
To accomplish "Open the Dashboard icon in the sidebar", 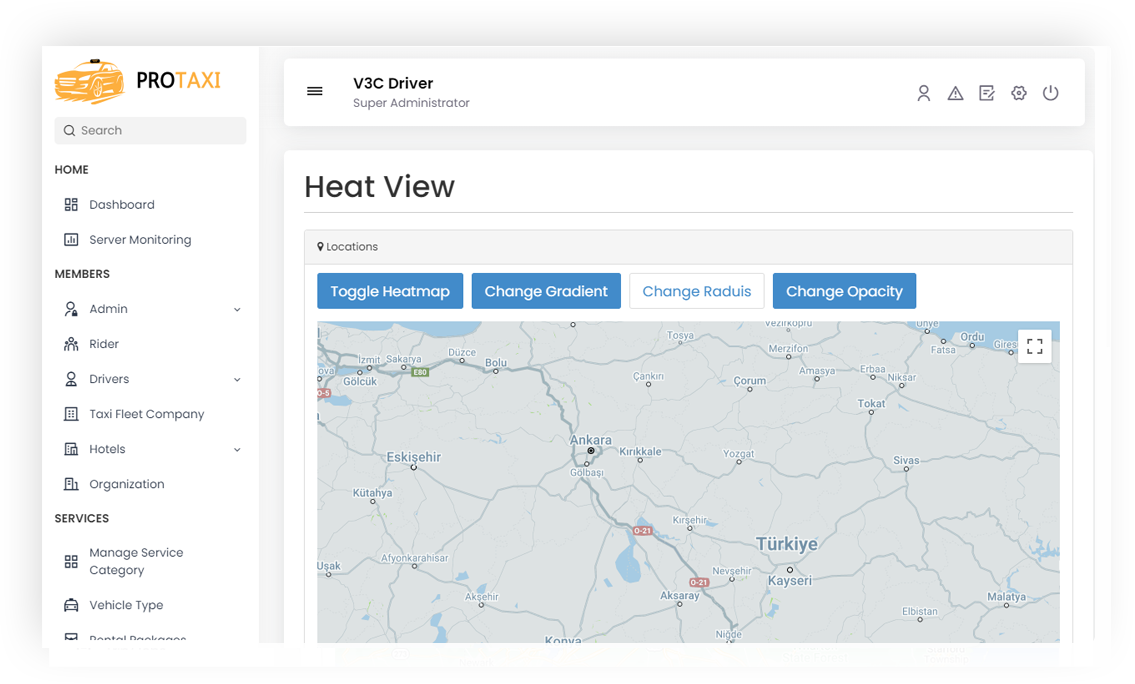I will coord(71,204).
